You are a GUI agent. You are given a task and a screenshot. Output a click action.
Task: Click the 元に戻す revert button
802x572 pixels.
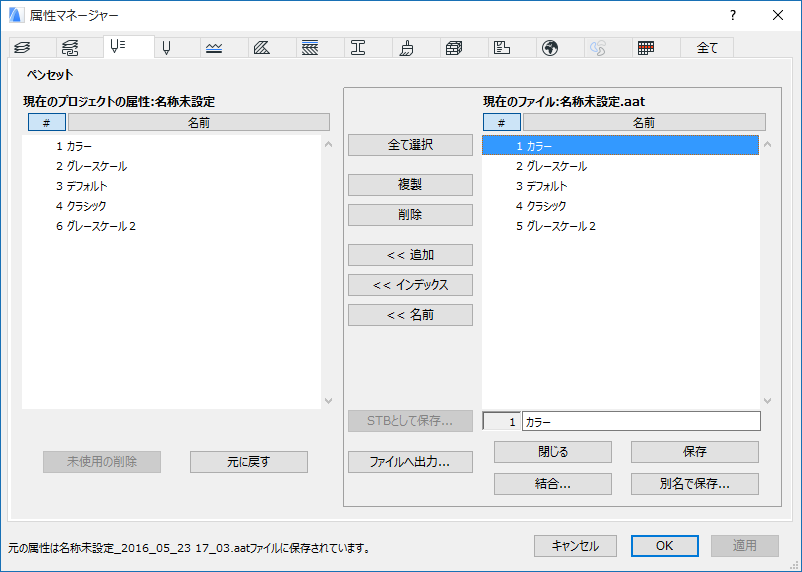pos(249,461)
